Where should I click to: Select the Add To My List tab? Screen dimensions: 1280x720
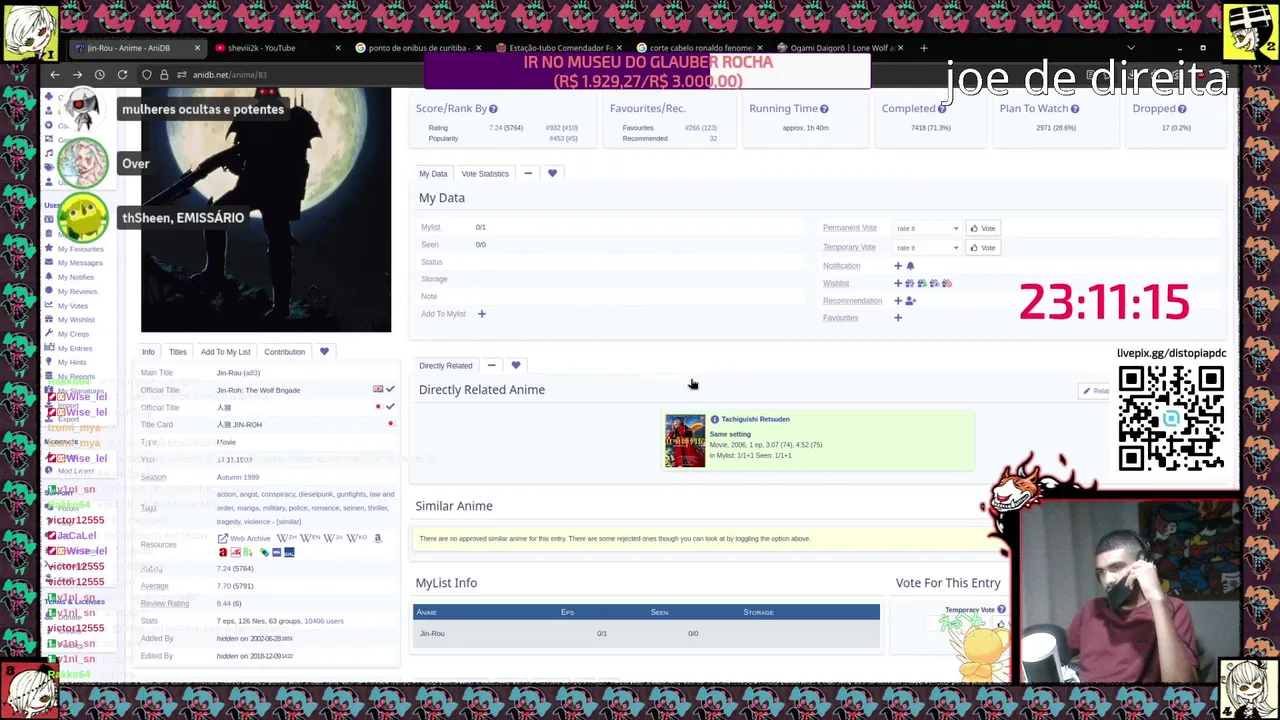coord(225,352)
